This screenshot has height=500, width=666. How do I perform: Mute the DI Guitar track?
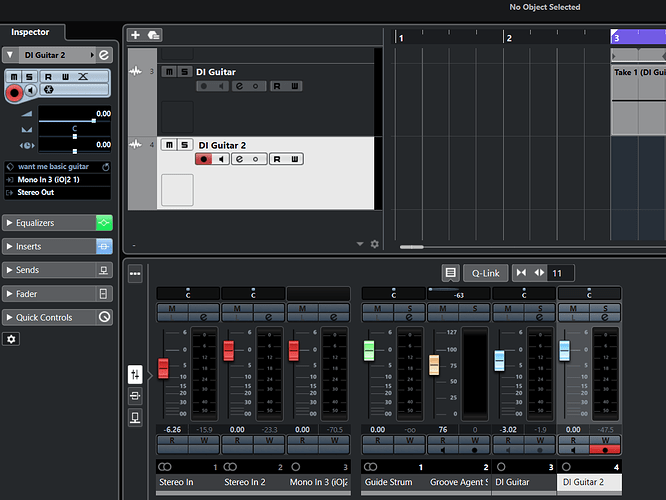click(169, 72)
